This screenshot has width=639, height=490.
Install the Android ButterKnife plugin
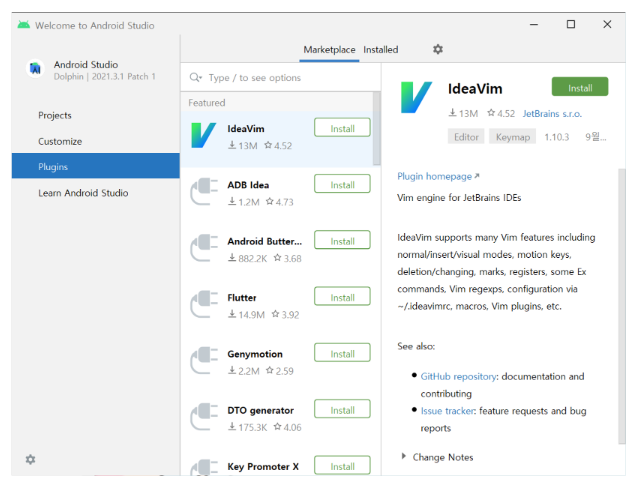pyautogui.click(x=342, y=240)
